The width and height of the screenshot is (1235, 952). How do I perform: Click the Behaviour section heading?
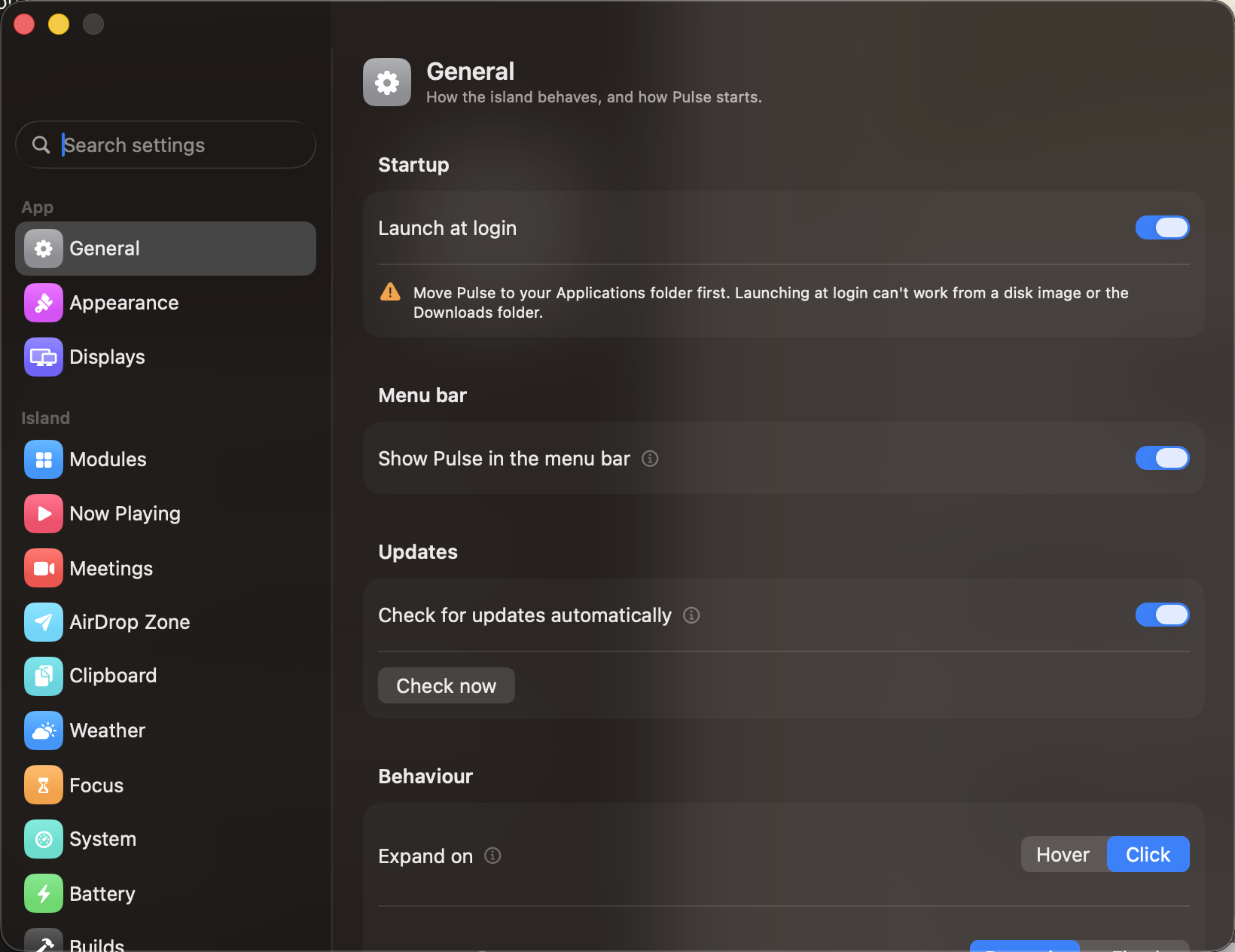point(425,777)
